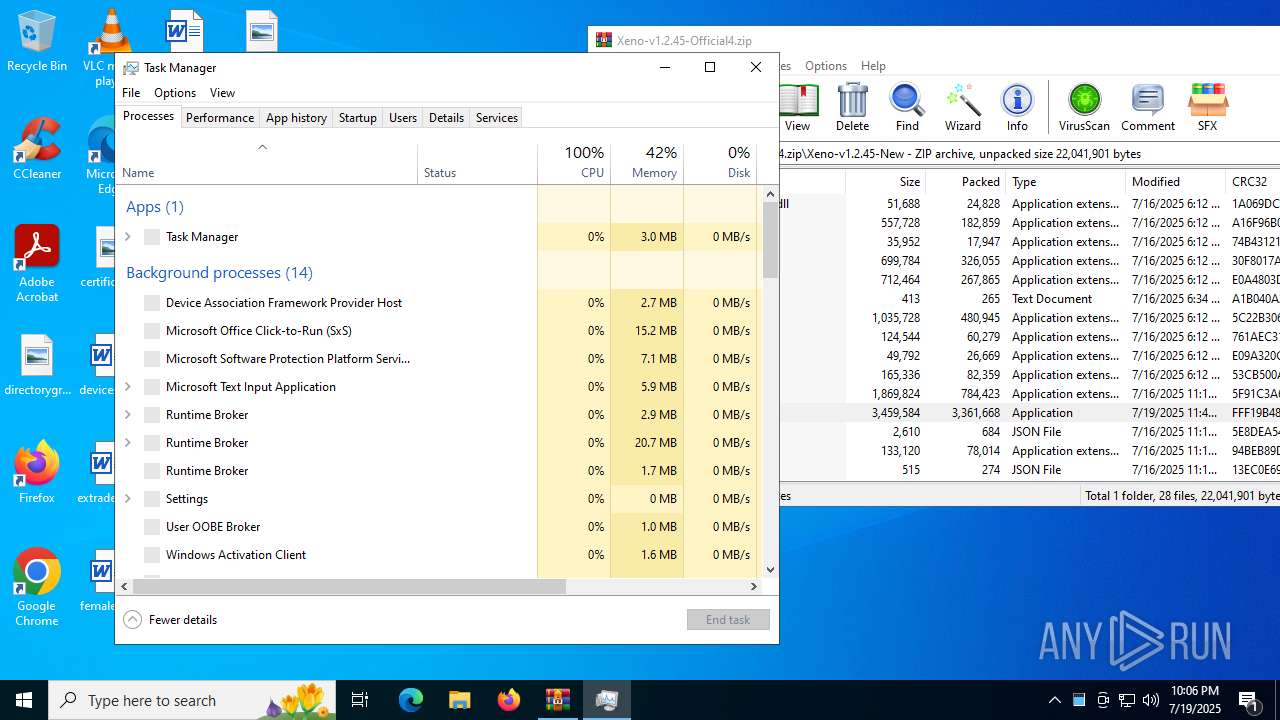This screenshot has height=720, width=1280.
Task: Open Firefox from the taskbar
Action: tap(508, 700)
